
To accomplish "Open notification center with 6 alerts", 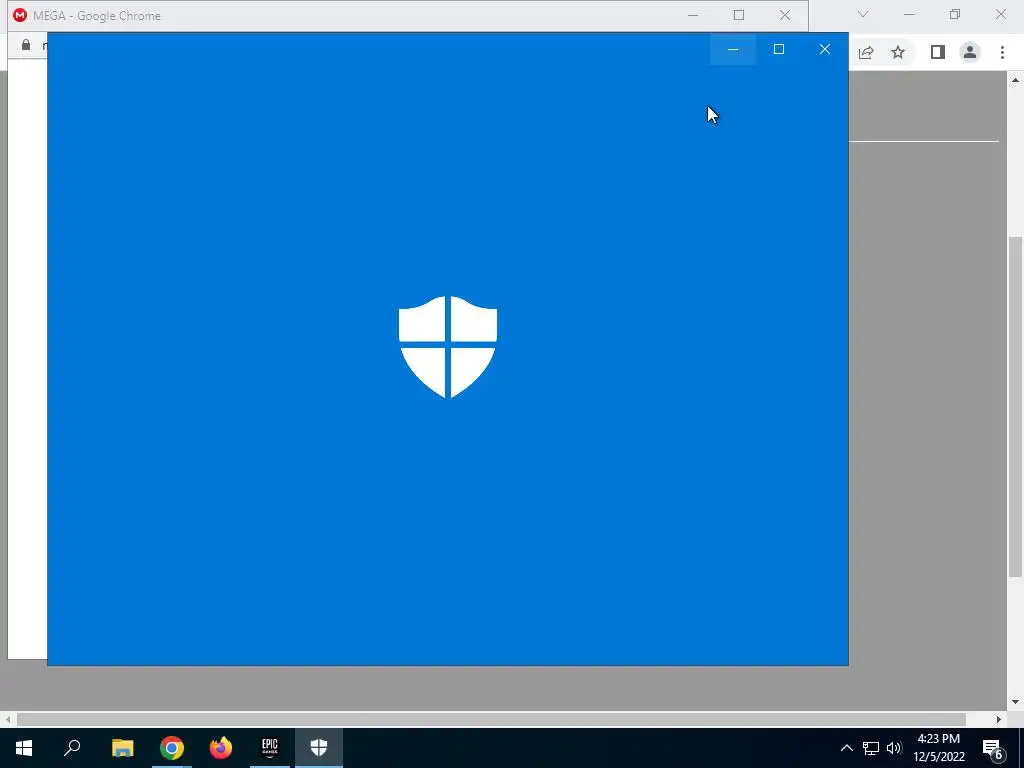I will pyautogui.click(x=993, y=748).
